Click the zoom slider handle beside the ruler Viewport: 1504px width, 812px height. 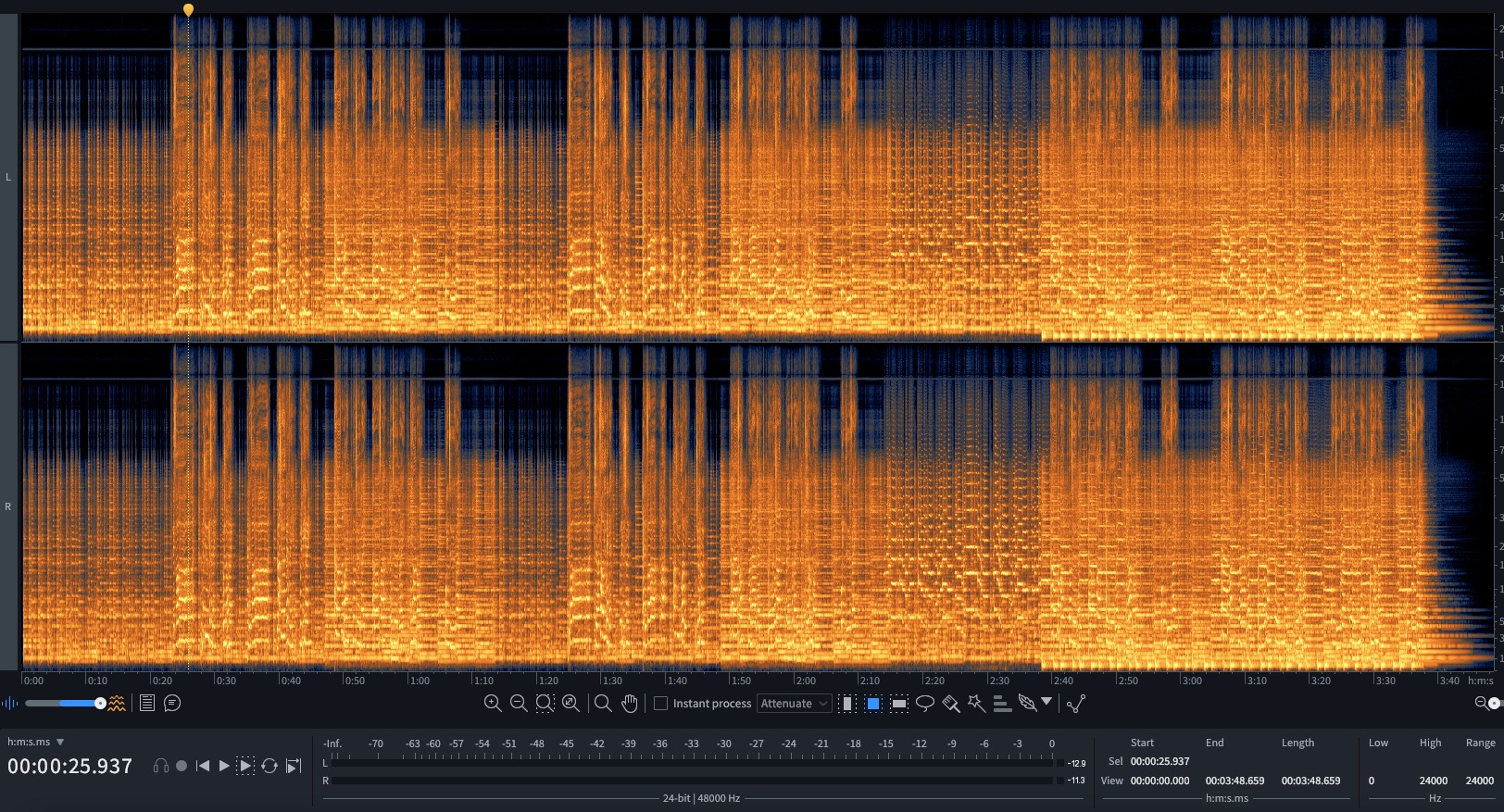pyautogui.click(x=1494, y=704)
